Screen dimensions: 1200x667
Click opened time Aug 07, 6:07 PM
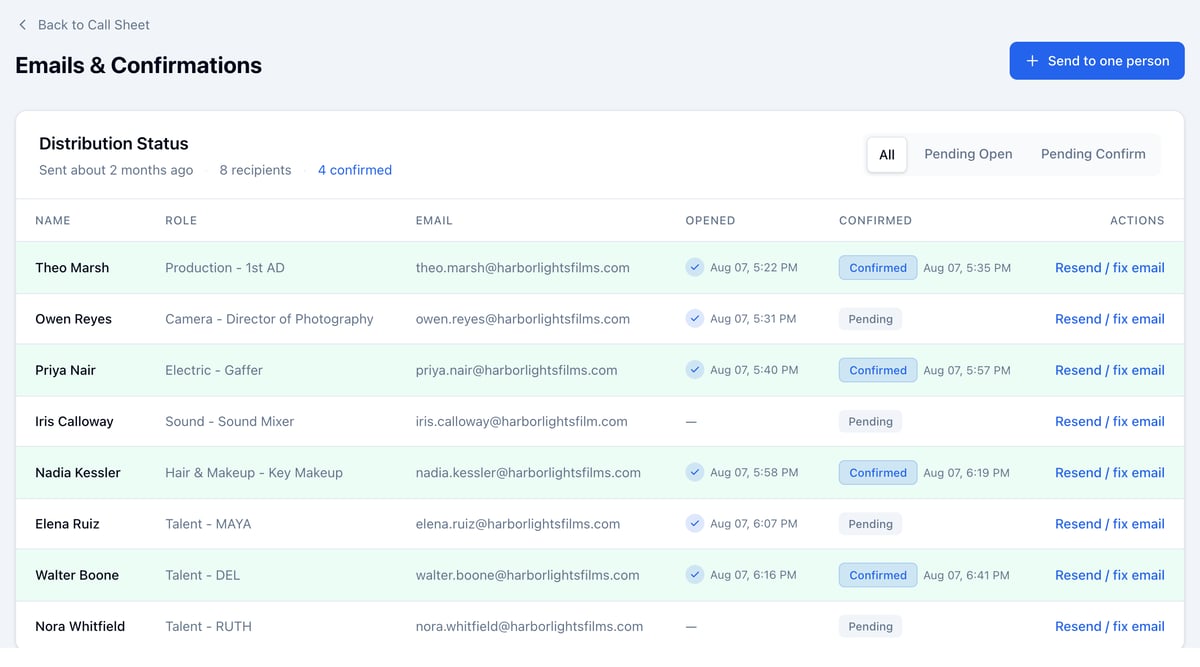coord(753,524)
